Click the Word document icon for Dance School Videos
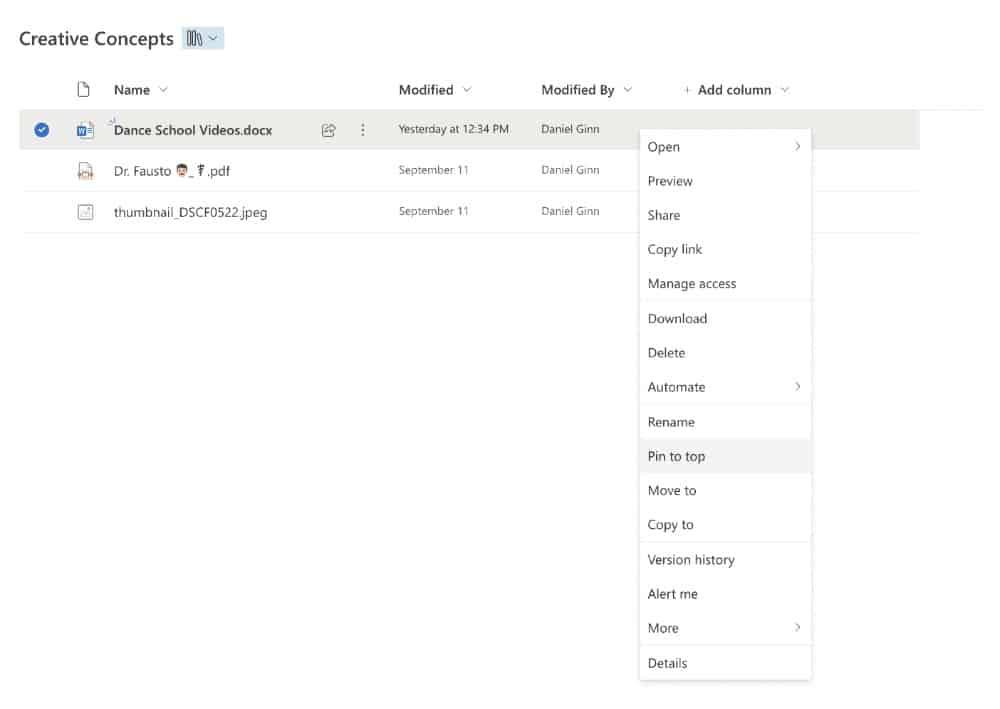 85,130
